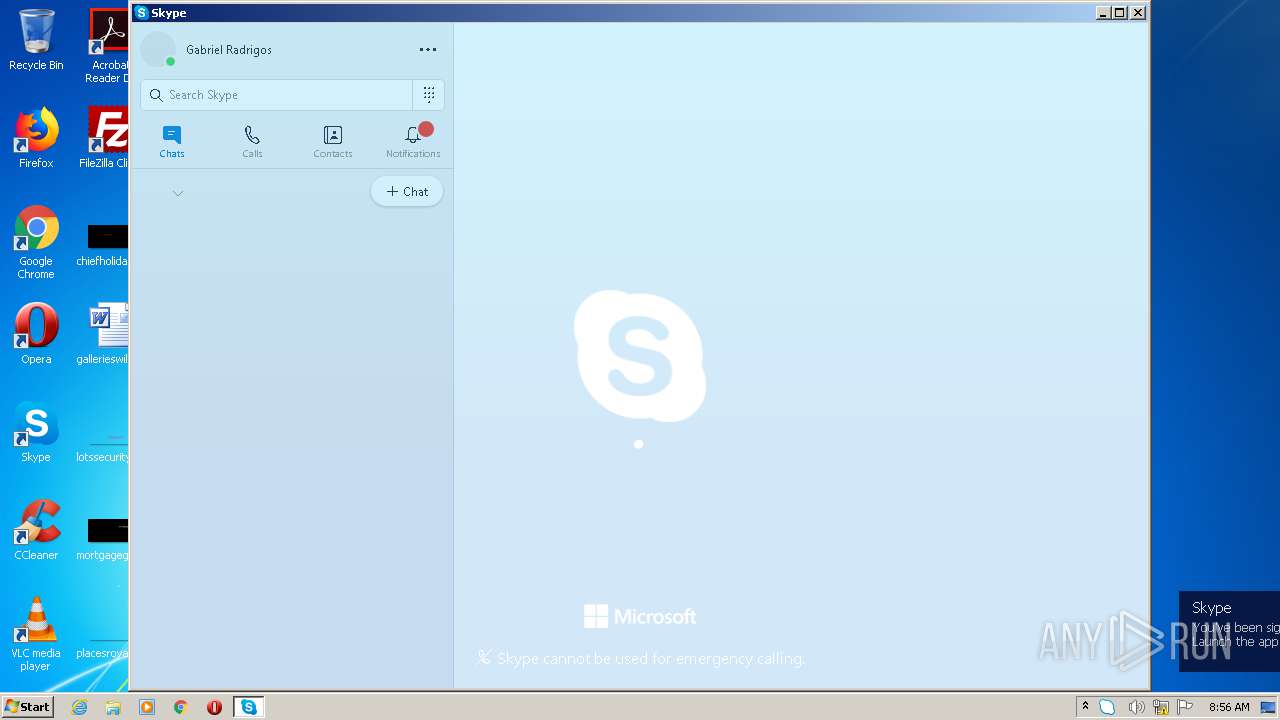Minimize the Skype window

tap(1103, 13)
